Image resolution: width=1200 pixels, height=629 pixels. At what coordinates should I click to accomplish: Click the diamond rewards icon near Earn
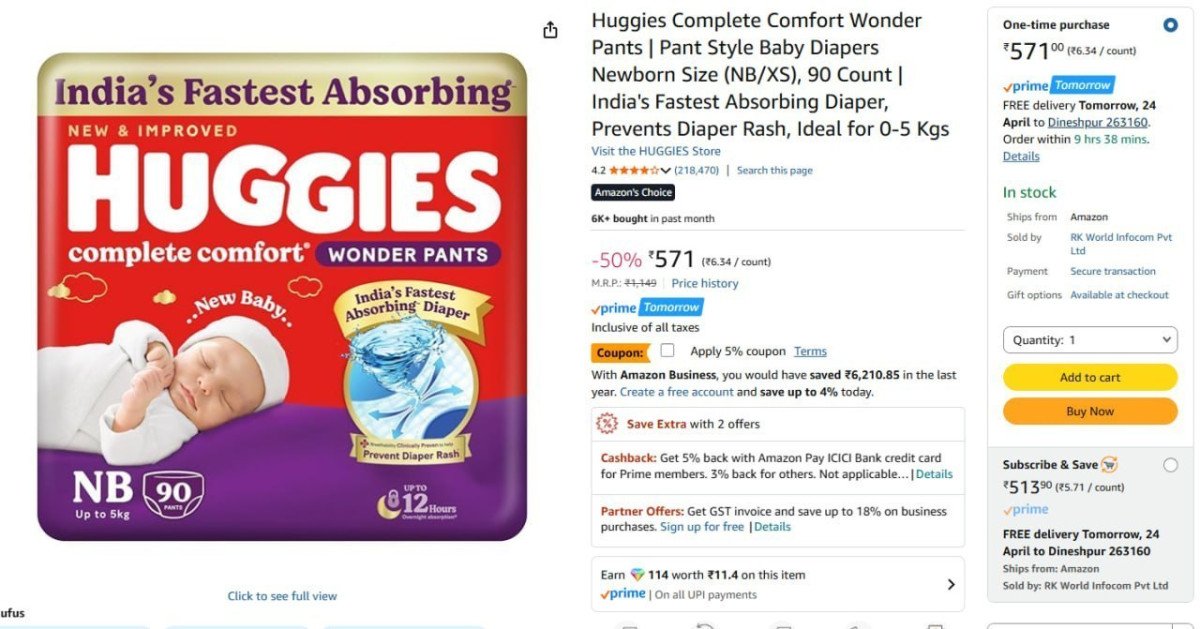pos(638,575)
